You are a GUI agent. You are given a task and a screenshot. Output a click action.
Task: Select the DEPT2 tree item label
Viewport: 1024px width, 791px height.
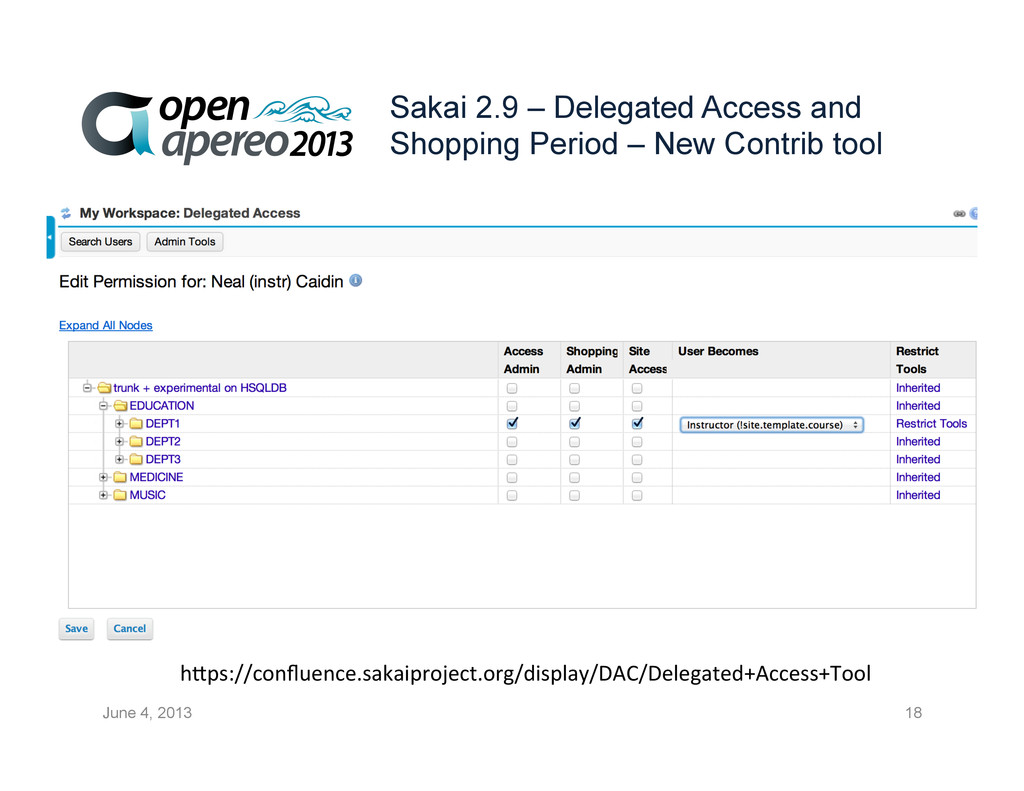pyautogui.click(x=163, y=442)
